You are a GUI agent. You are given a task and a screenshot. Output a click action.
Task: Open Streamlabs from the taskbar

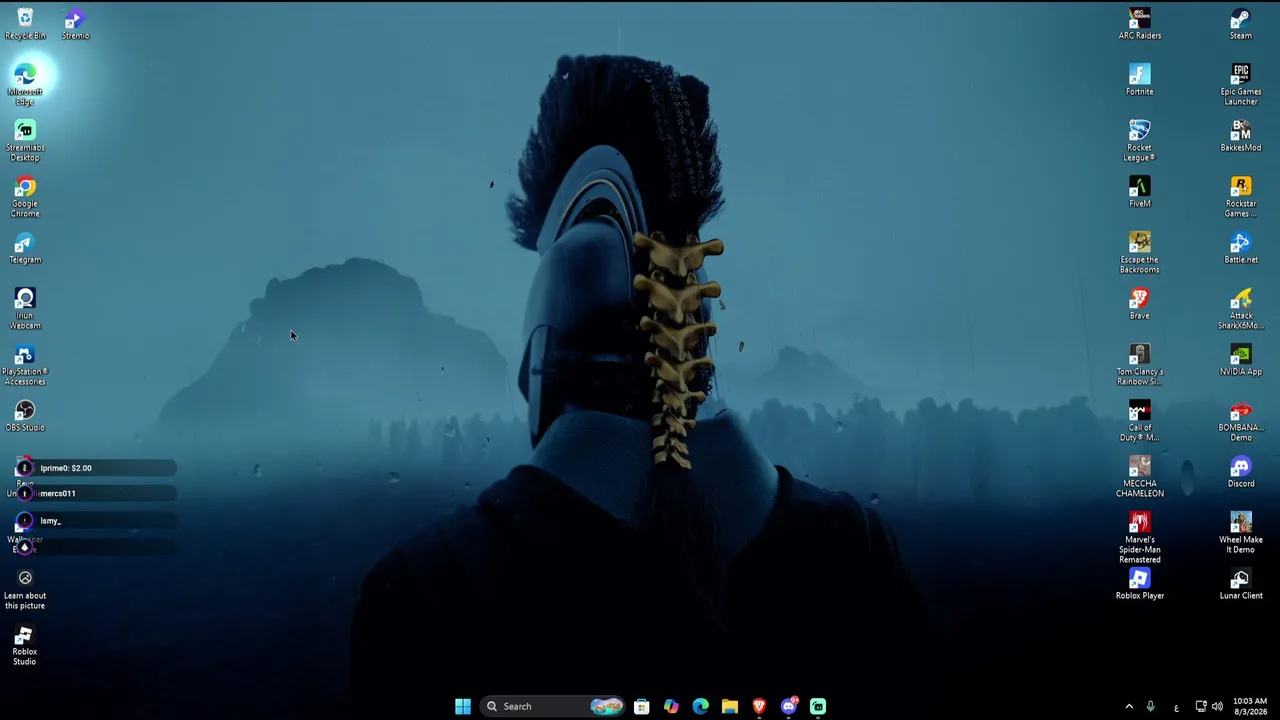[x=818, y=706]
